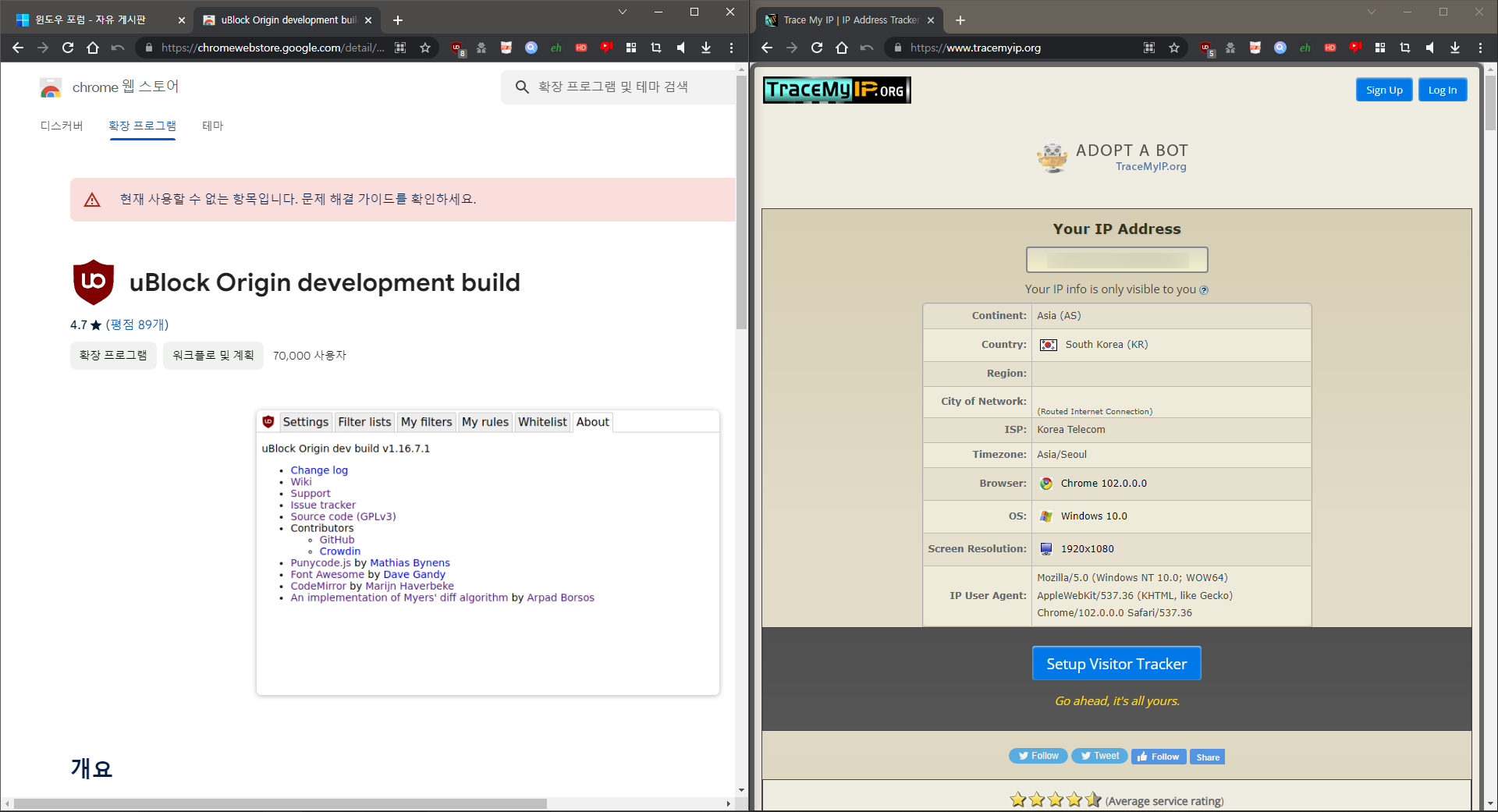Click the left window horizontal scrollbar thumb
The height and width of the screenshot is (812, 1498).
[x=281, y=803]
